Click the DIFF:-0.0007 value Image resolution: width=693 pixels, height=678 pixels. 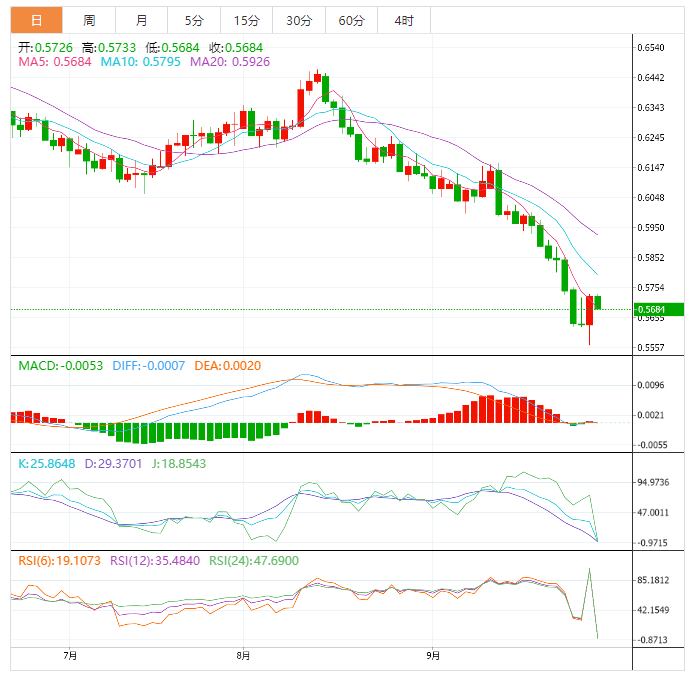(148, 366)
